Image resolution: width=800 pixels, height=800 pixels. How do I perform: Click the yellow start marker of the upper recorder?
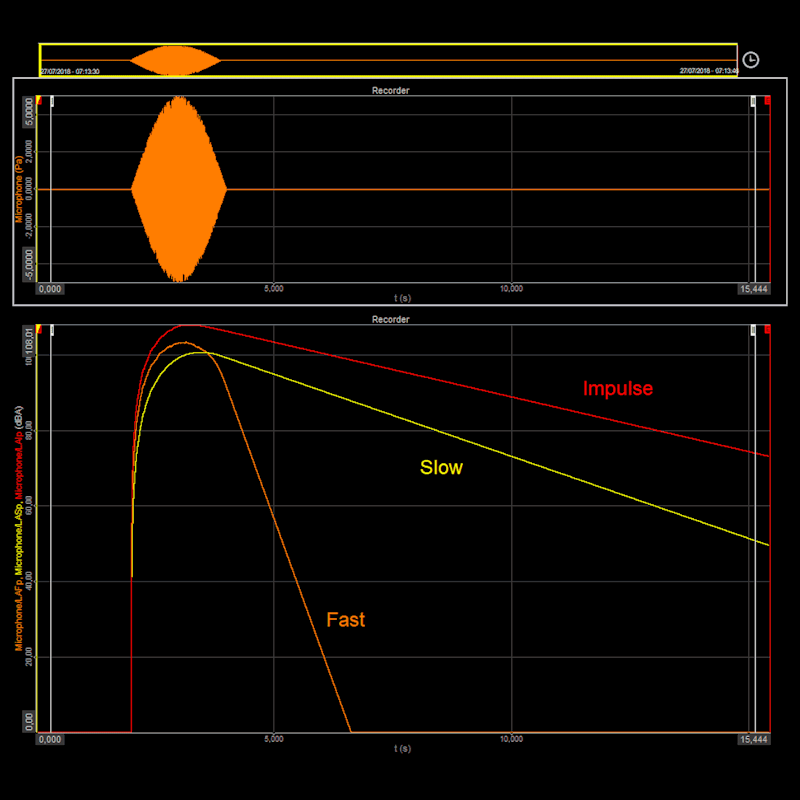click(x=39, y=101)
